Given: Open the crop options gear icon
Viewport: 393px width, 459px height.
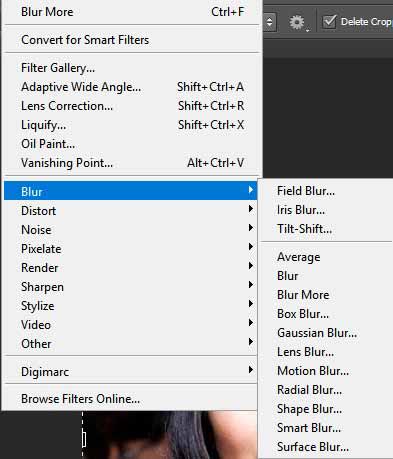Looking at the screenshot, I should [298, 23].
